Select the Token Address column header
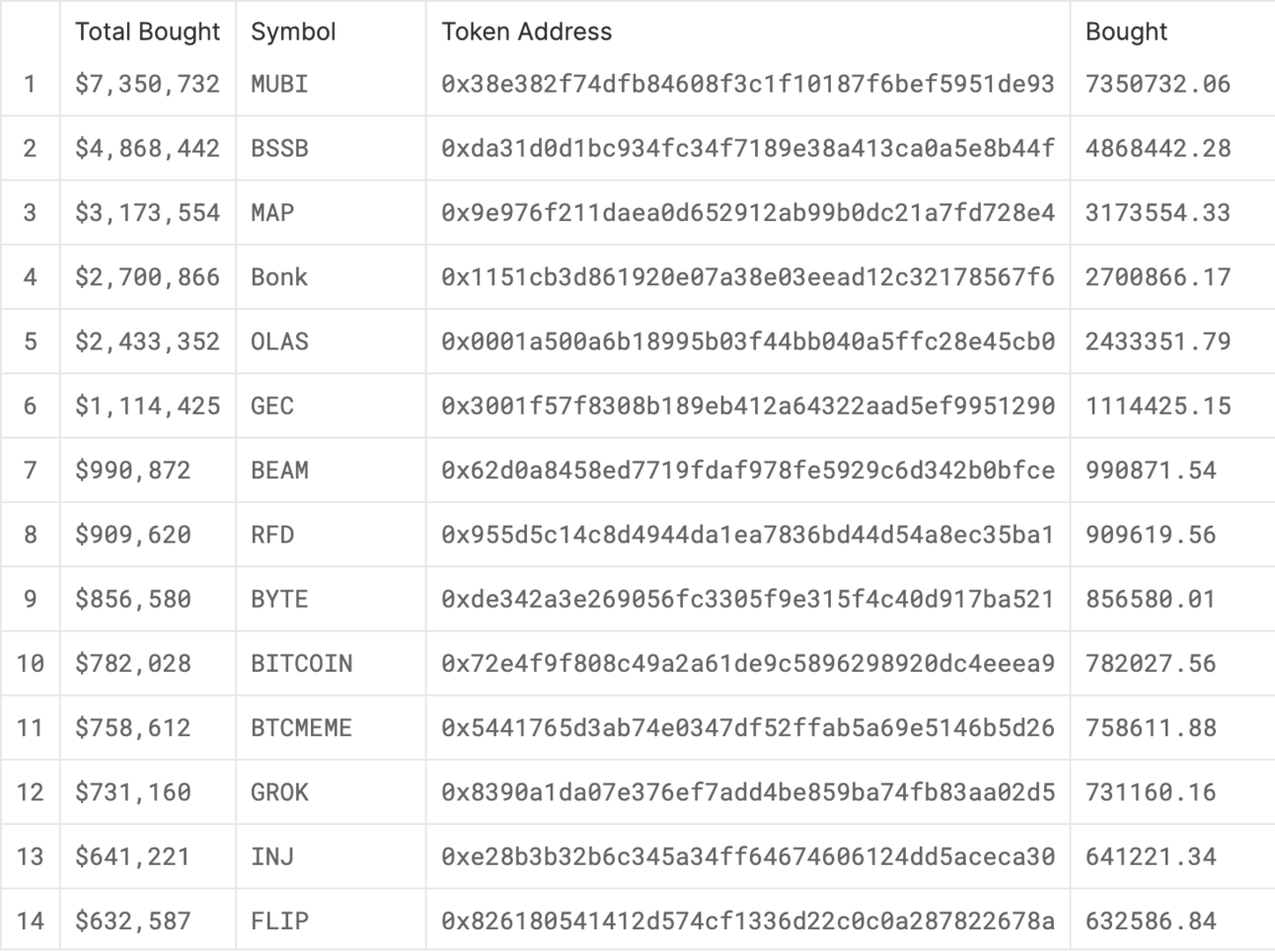The height and width of the screenshot is (952, 1275). [x=527, y=32]
